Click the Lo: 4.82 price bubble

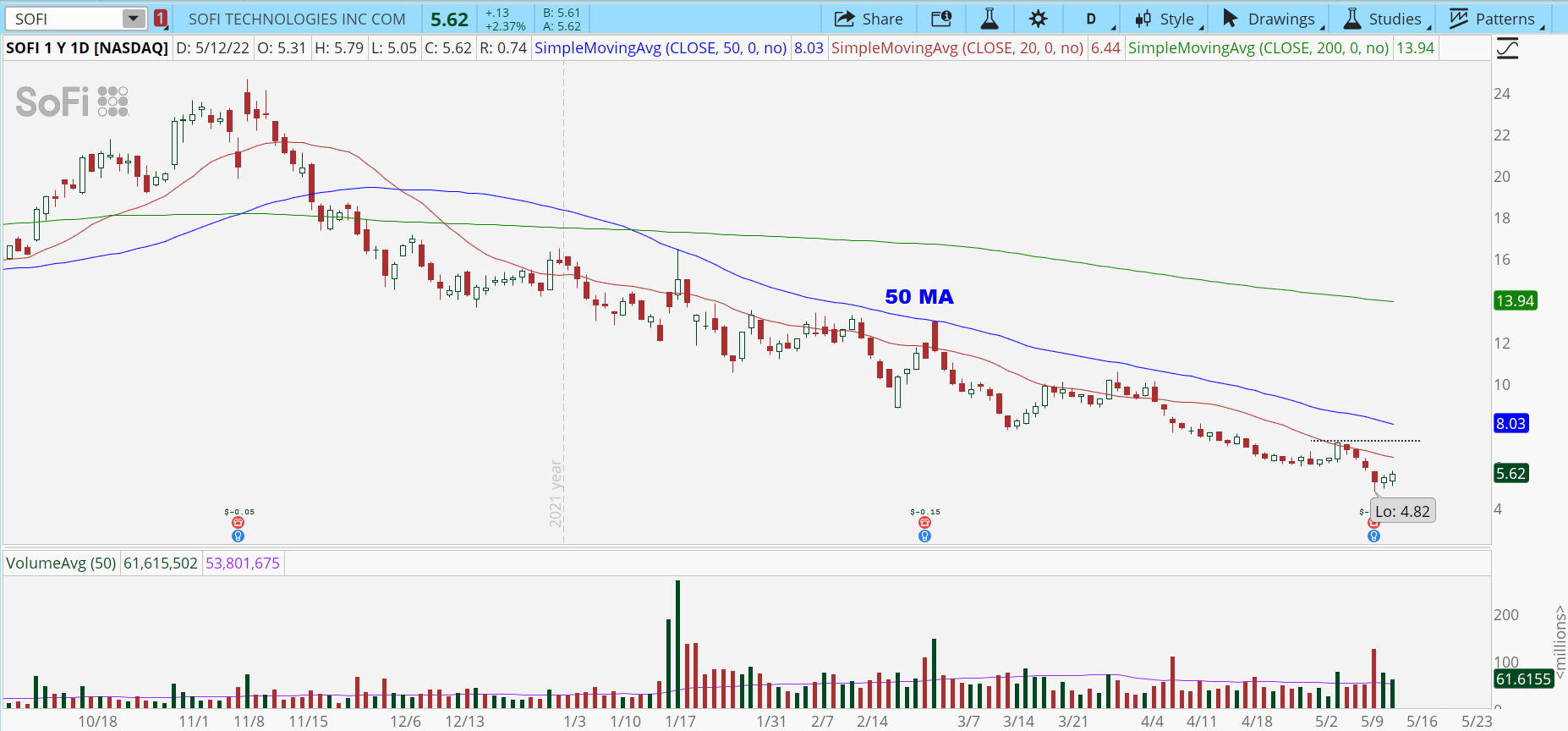point(1402,512)
